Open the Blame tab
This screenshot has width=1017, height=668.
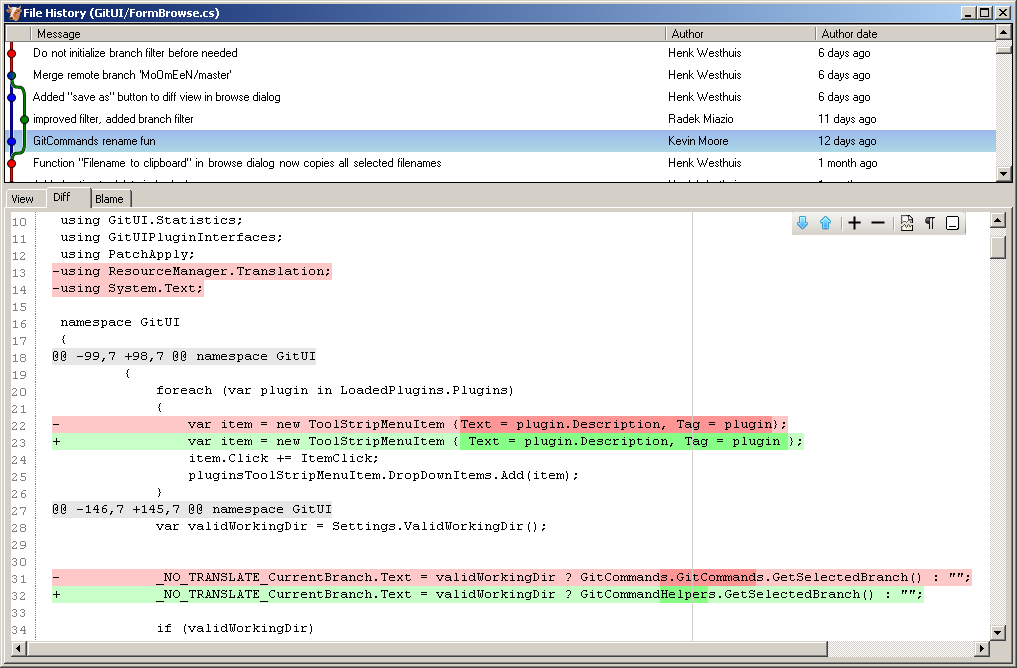[x=109, y=199]
